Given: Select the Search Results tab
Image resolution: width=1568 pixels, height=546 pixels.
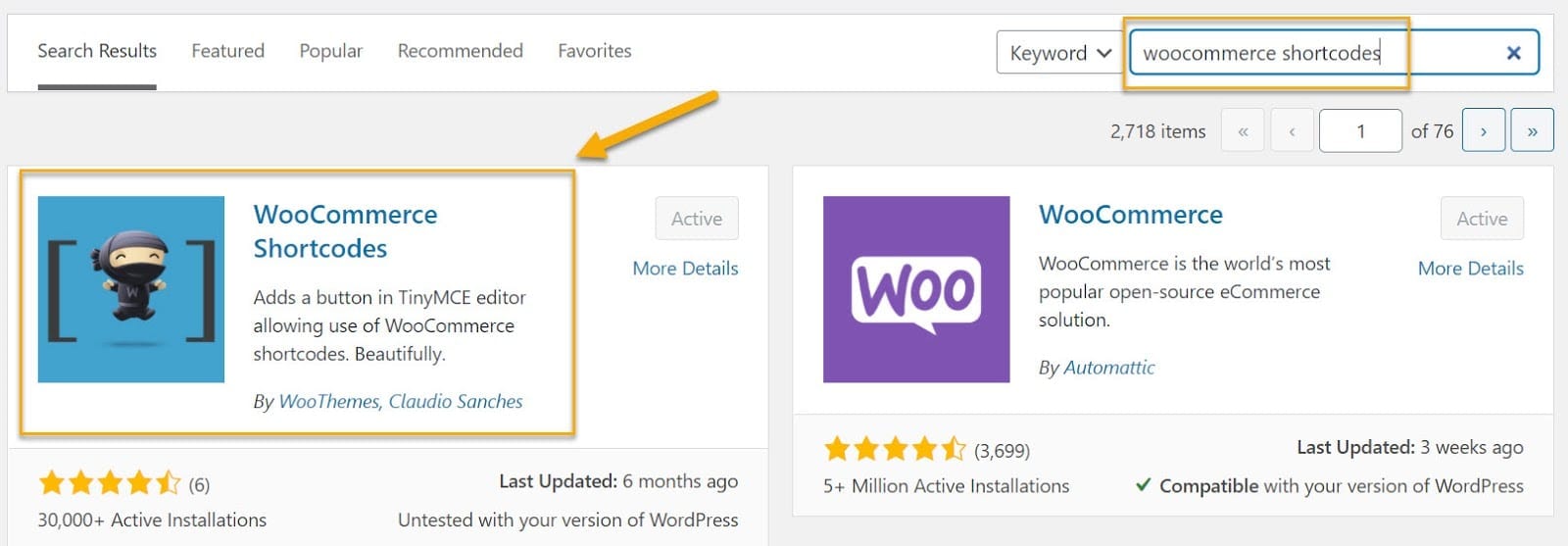Looking at the screenshot, I should click(x=97, y=51).
